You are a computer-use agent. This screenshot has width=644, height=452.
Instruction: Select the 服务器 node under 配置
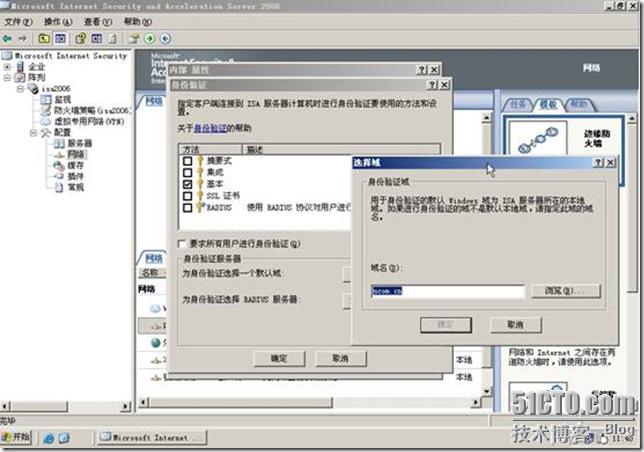[79, 143]
